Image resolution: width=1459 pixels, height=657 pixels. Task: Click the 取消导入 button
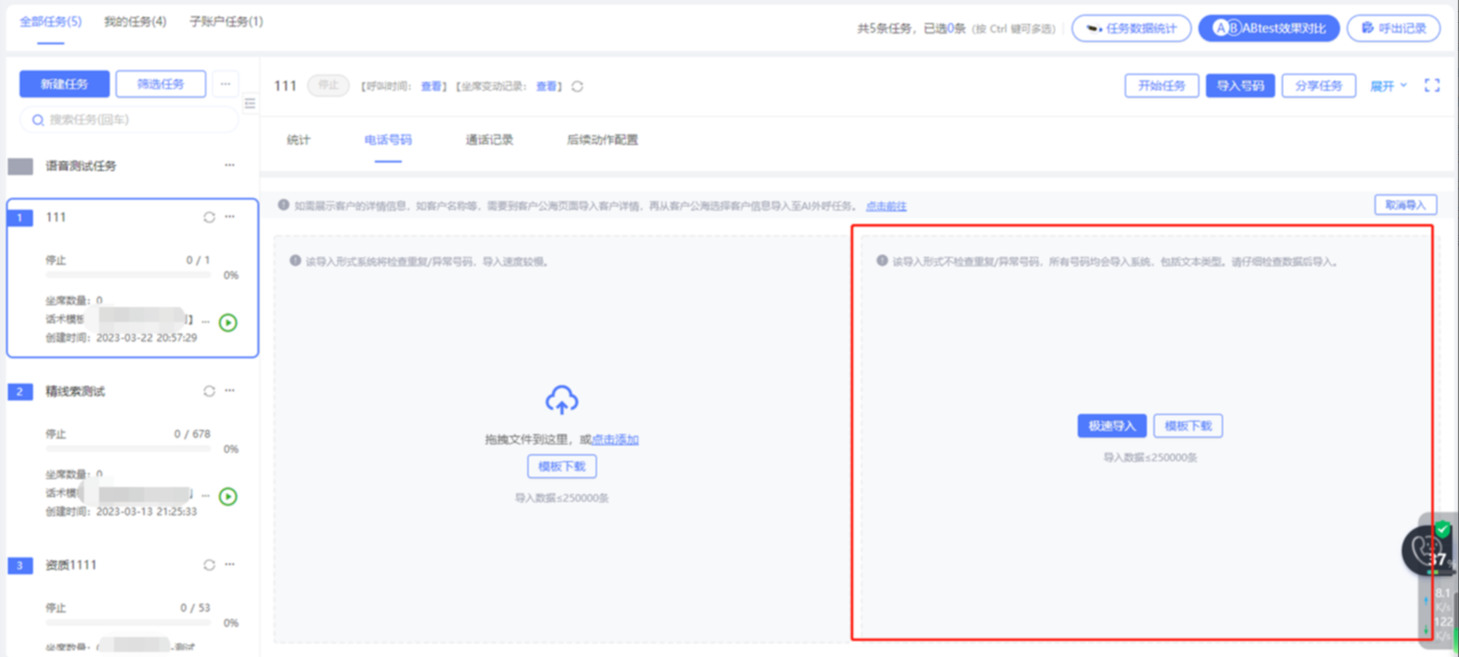(x=1405, y=205)
